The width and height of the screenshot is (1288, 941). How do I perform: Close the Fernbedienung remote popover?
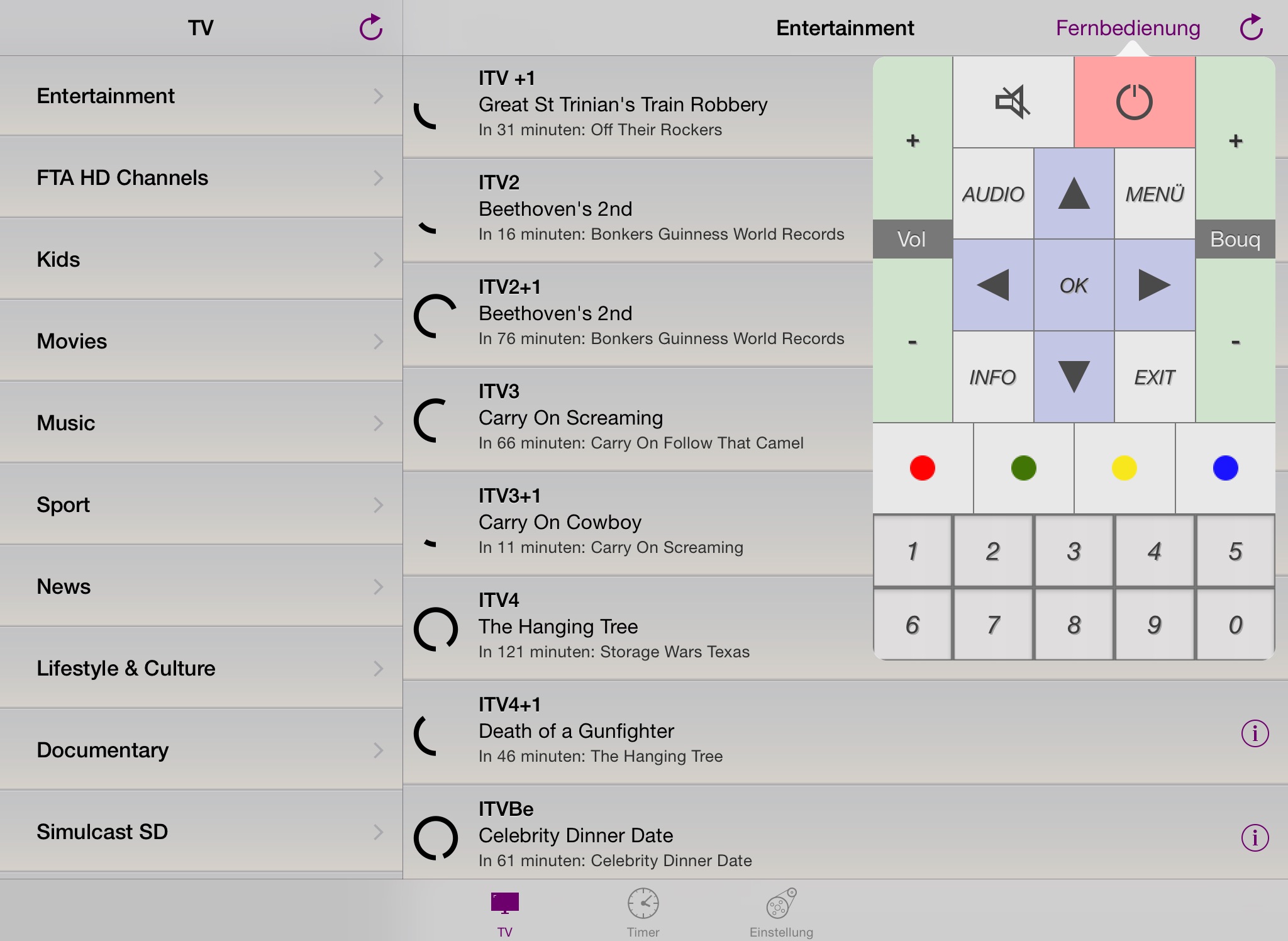[x=1127, y=28]
